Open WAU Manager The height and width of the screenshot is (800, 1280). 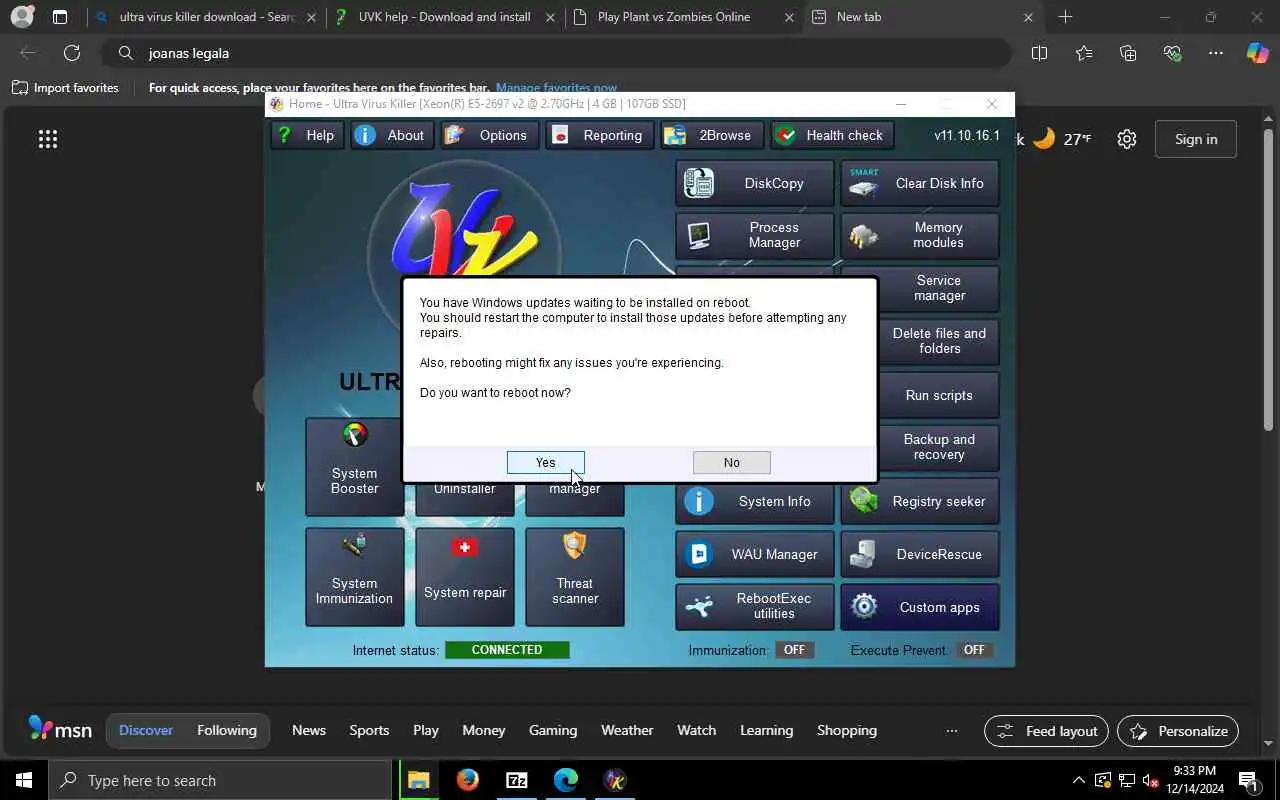point(754,554)
